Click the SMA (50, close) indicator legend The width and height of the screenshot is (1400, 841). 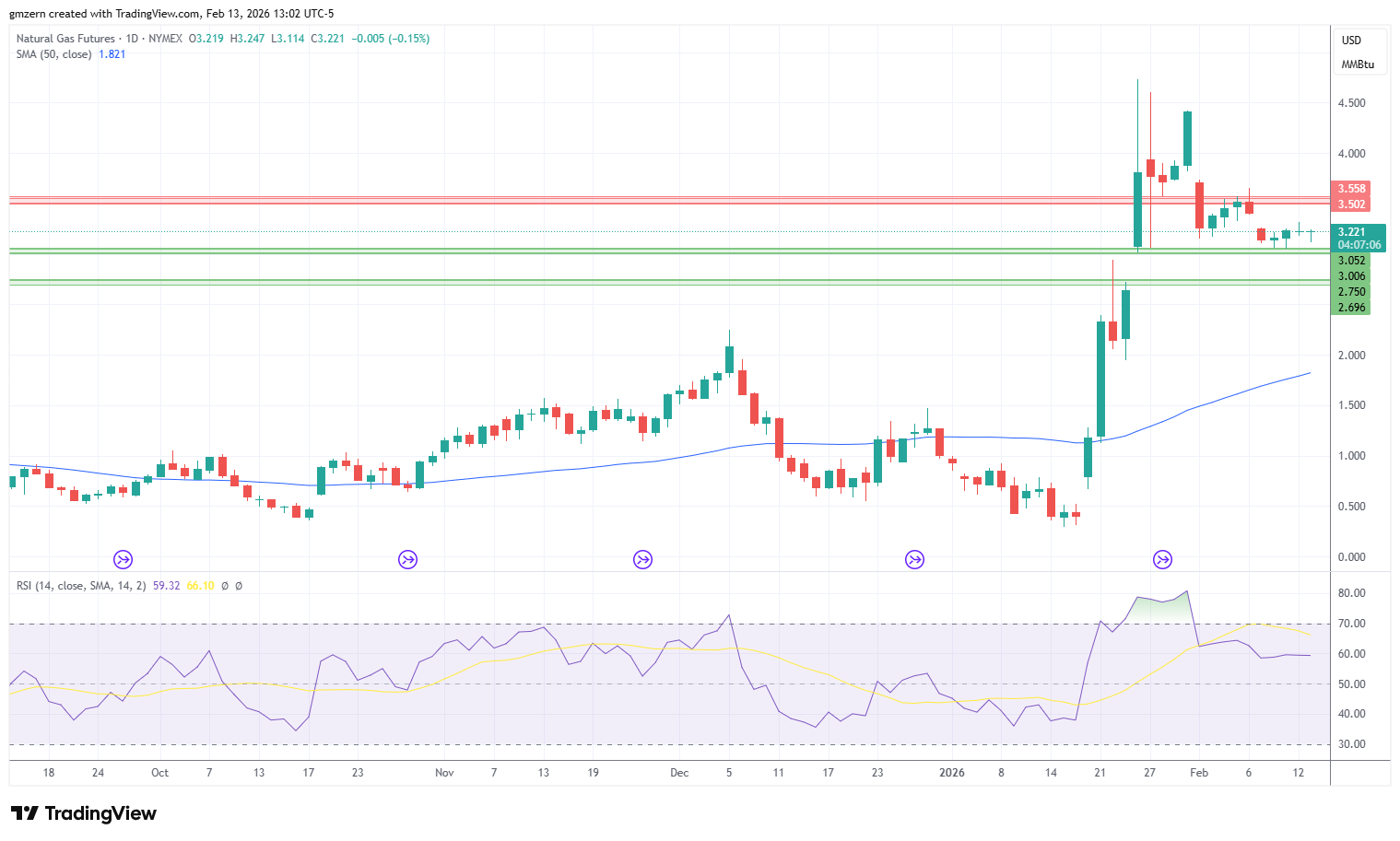tap(53, 54)
